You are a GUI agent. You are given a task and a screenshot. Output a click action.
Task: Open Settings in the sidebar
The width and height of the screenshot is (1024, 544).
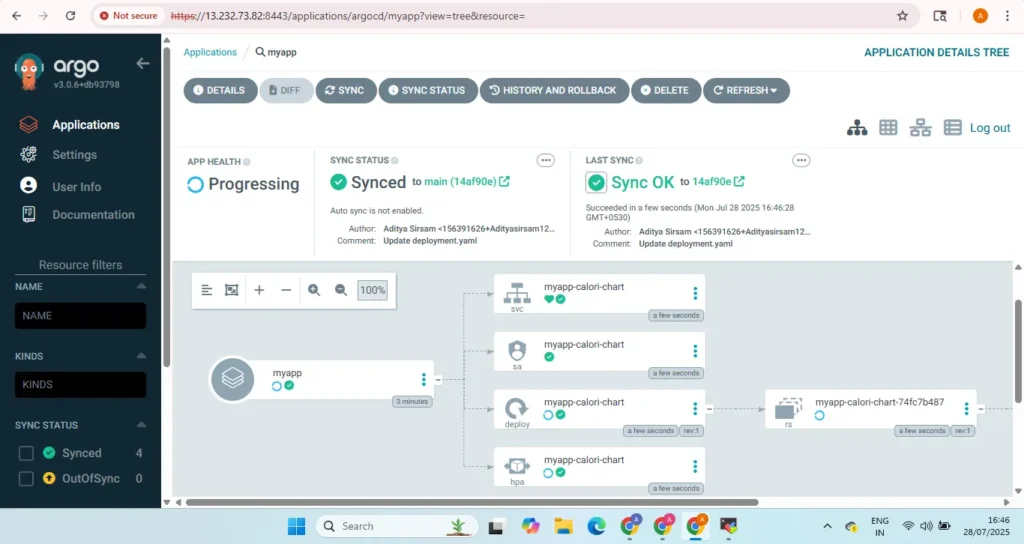point(74,155)
